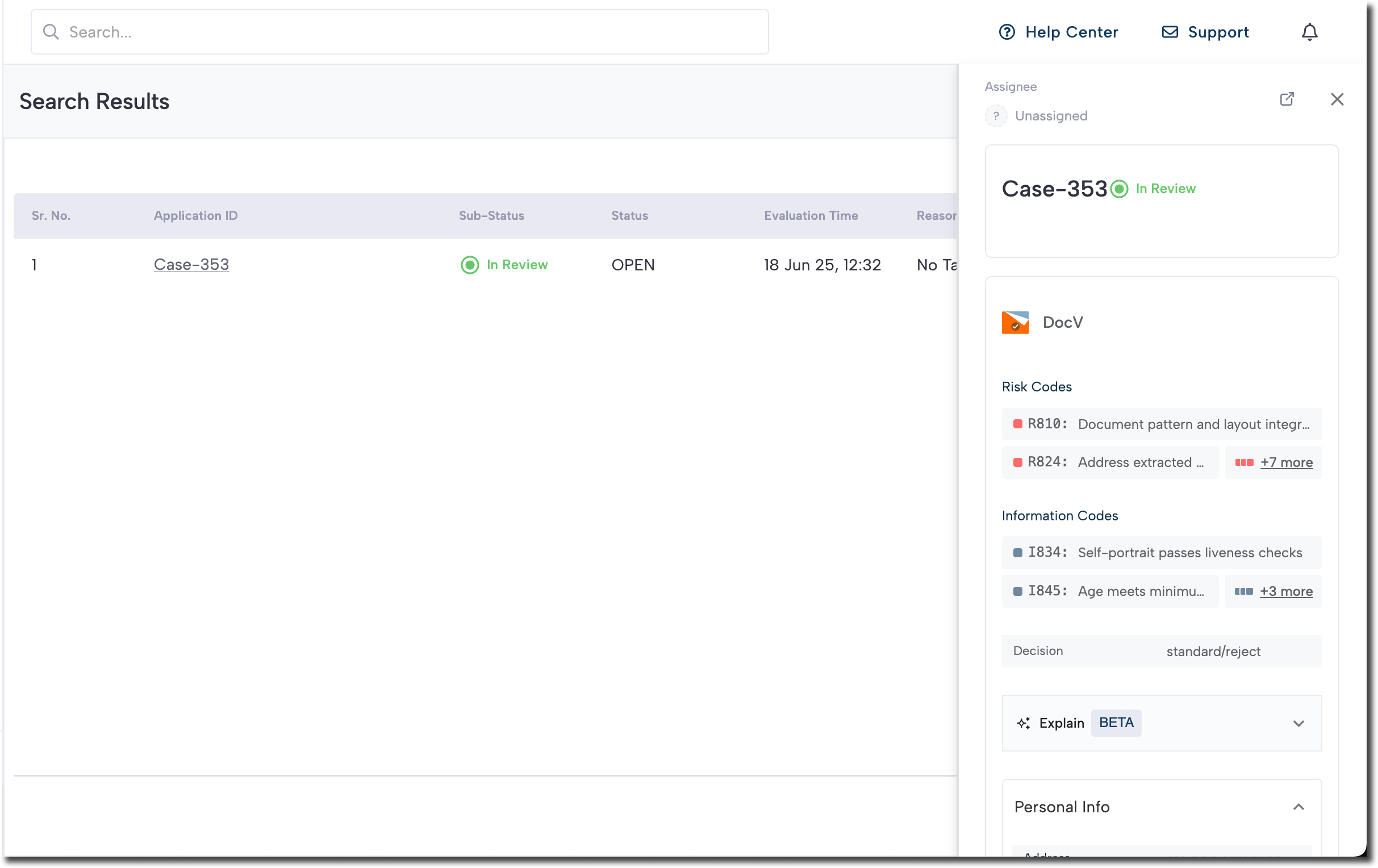Open the Case-353 application link

coord(191,264)
